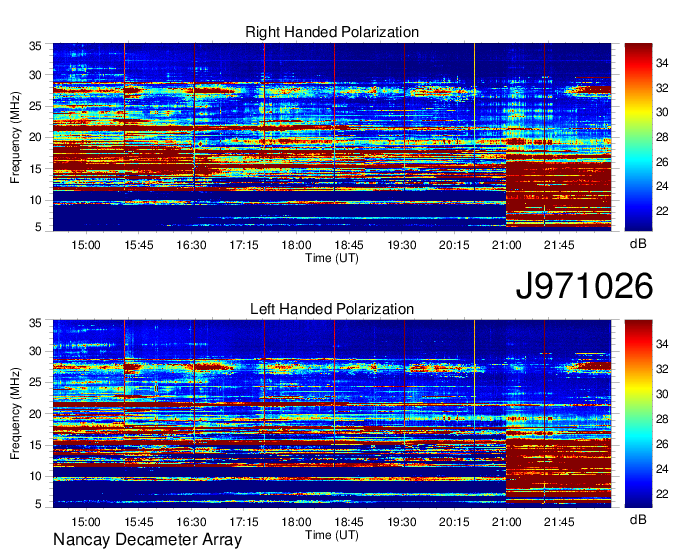Click the 15:45 tick on Right Handed plot
Image resolution: width=680 pixels, height=552 pixels.
point(139,245)
